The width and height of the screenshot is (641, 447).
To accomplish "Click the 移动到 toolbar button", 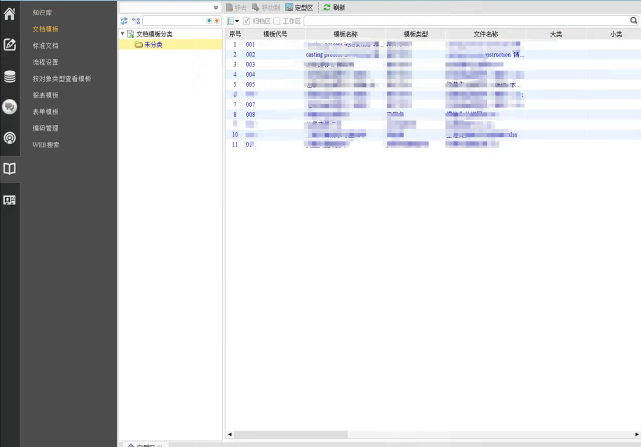I will (x=266, y=7).
